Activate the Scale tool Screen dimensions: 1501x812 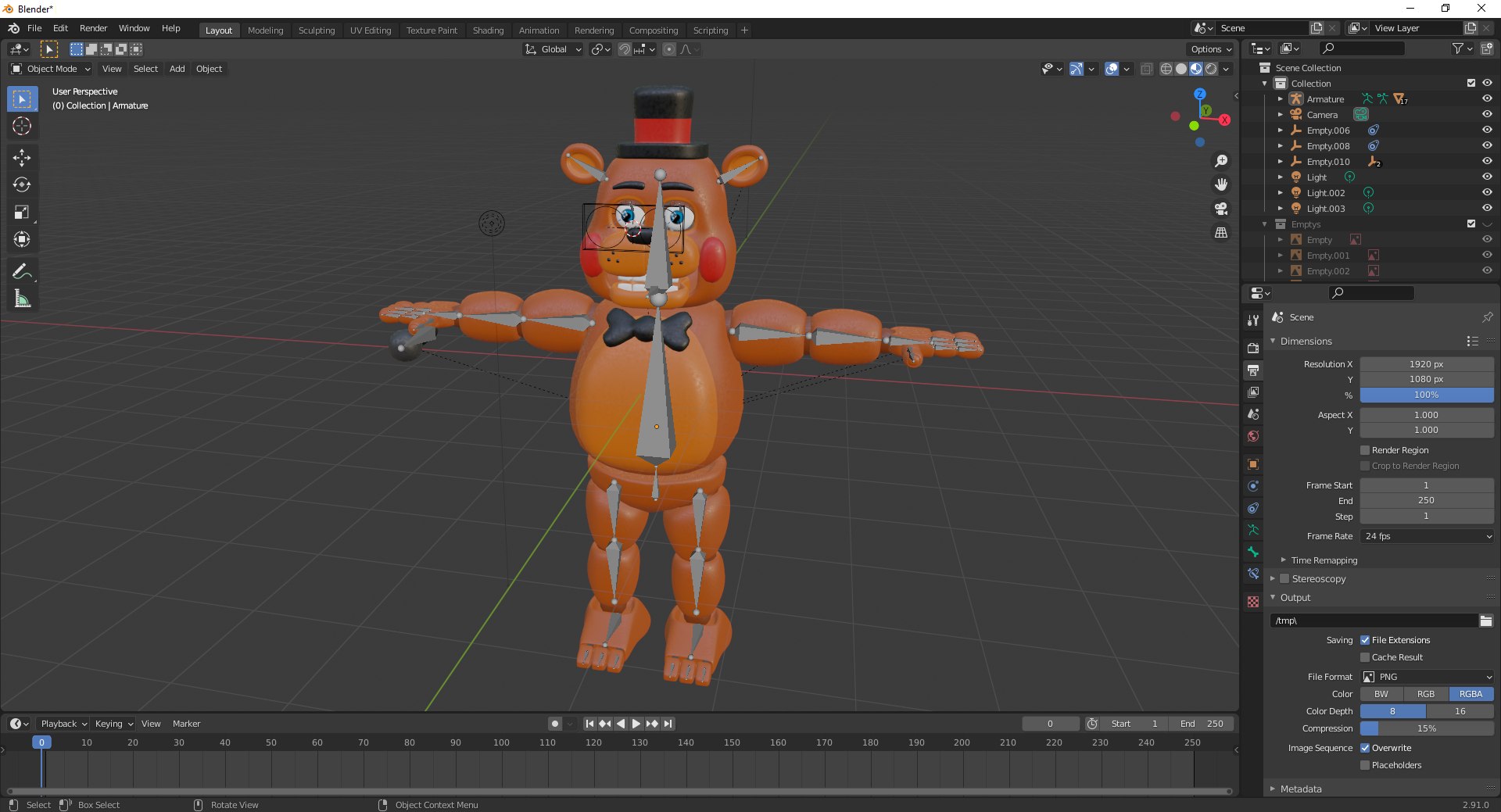(22, 213)
